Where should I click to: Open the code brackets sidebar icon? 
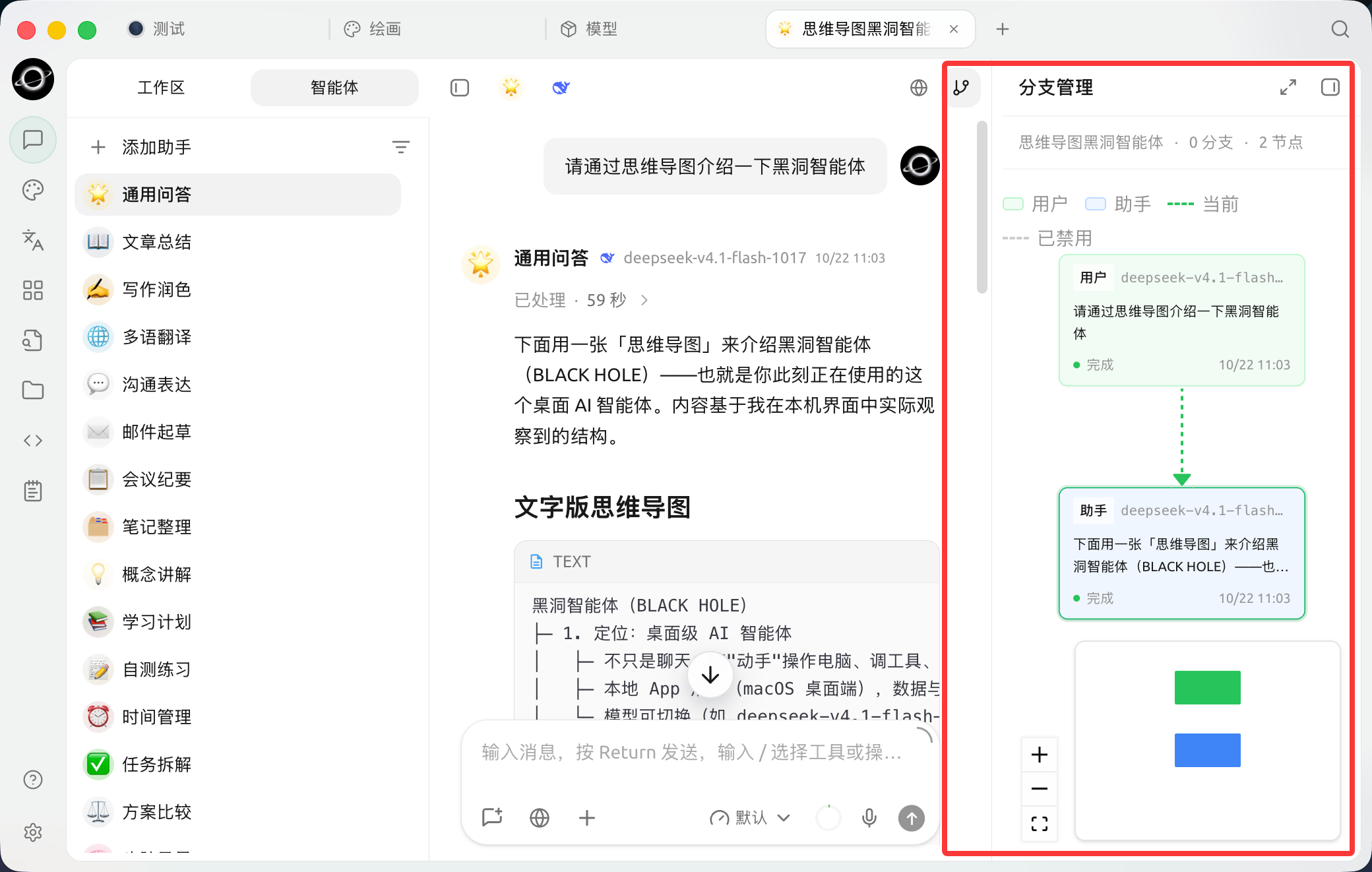pos(33,441)
